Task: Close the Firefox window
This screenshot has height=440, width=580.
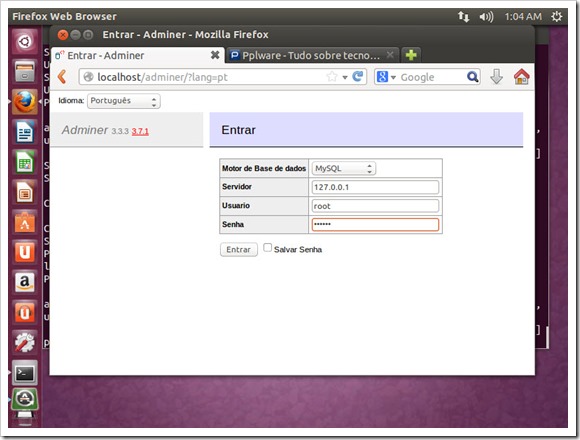Action: coord(63,35)
